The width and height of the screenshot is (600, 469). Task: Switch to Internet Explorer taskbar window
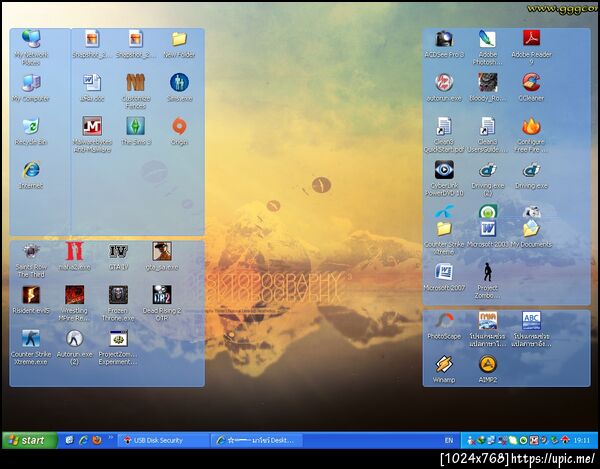click(257, 441)
